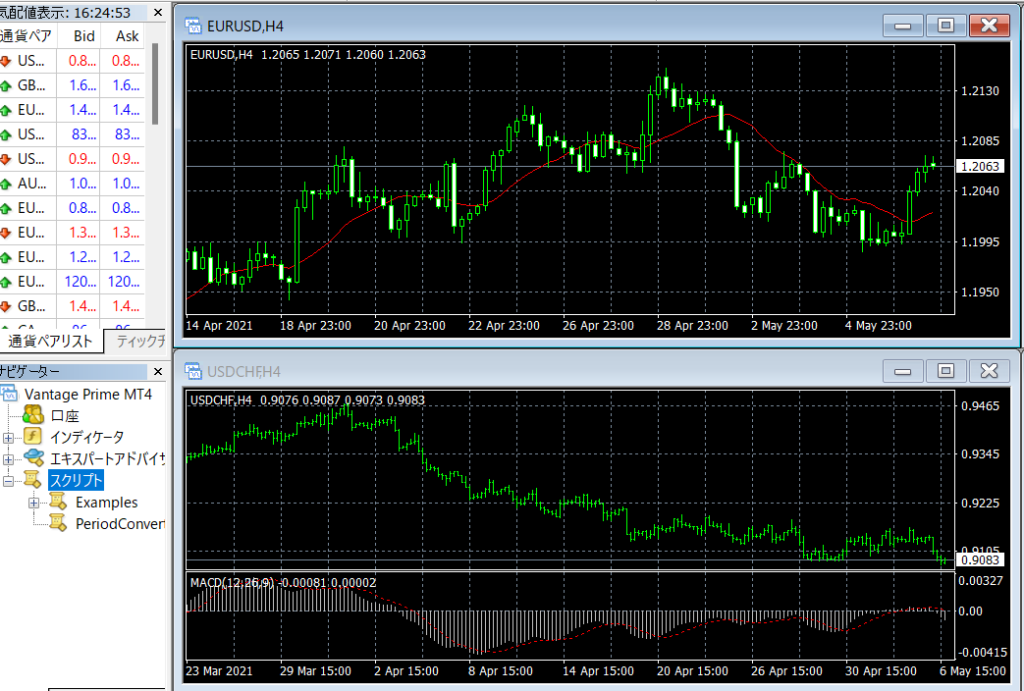Click the Examples folder script icon
This screenshot has width=1024, height=691.
coord(58,502)
